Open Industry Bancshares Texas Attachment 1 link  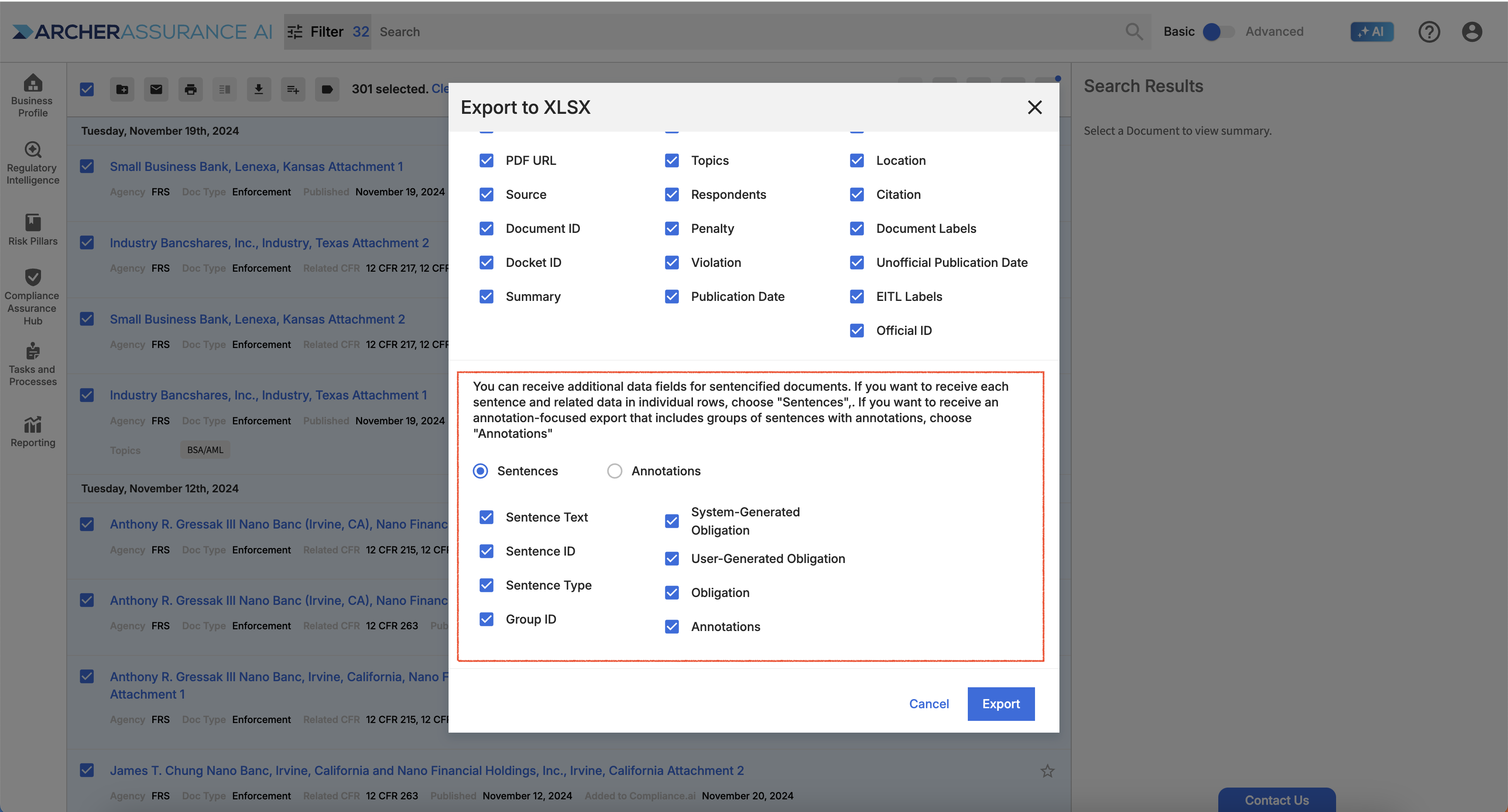coord(268,395)
